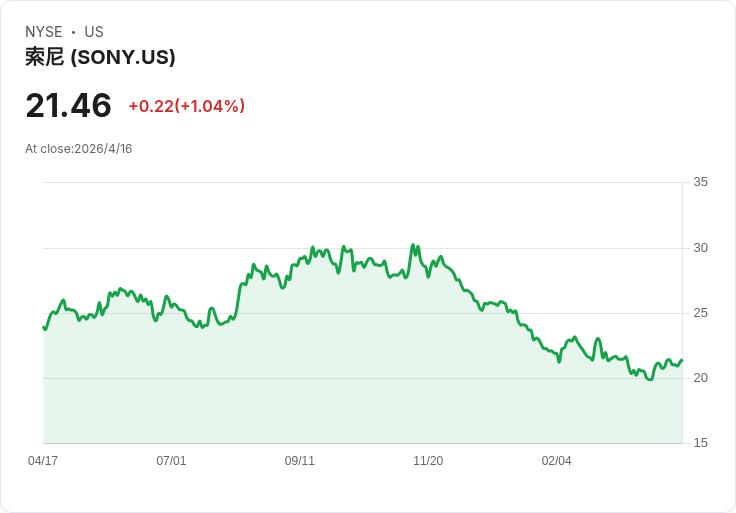Click the NYSE exchange label

(44, 32)
